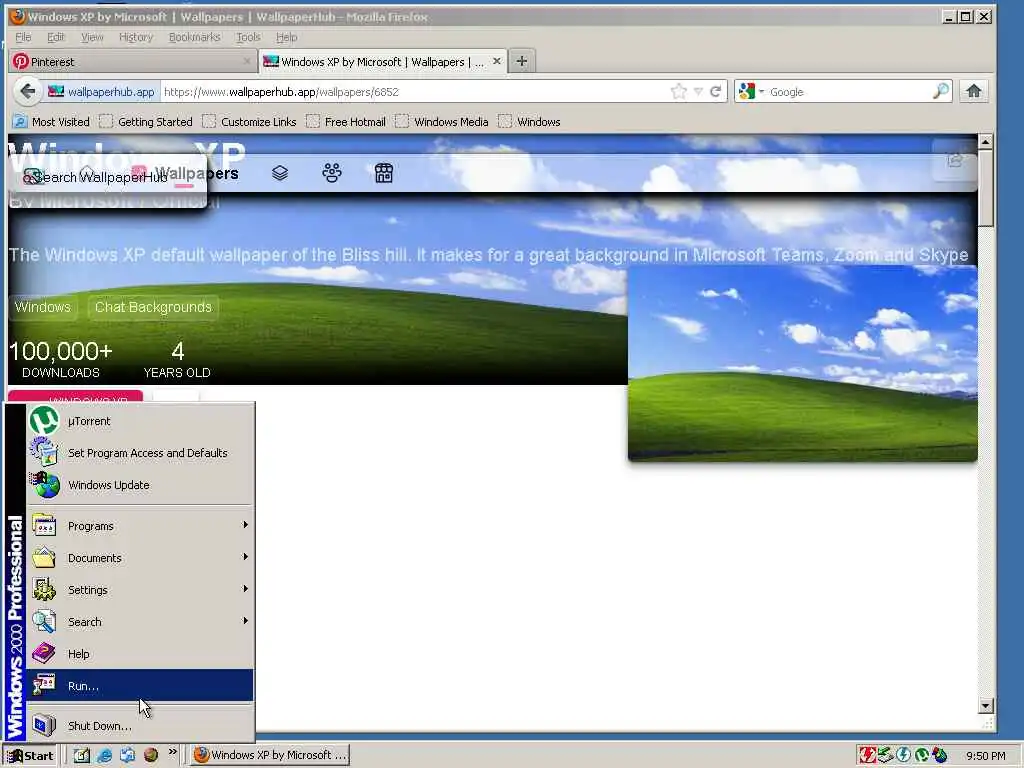Viewport: 1024px width, 768px height.
Task: Click the URL address field
Action: pos(415,91)
